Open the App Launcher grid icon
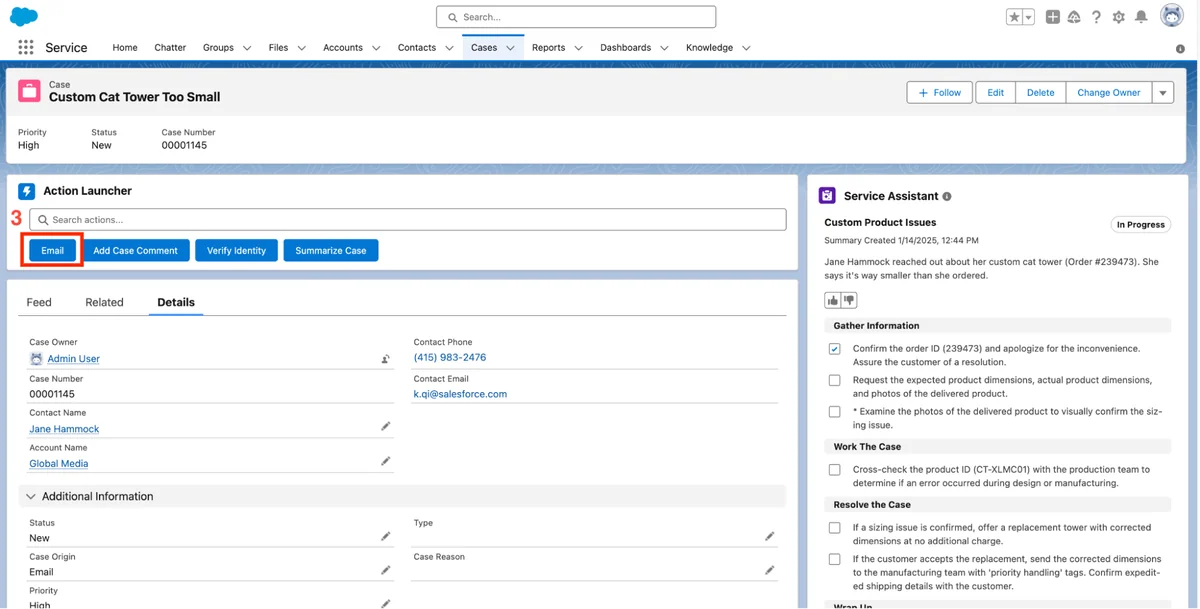Image resolution: width=1200 pixels, height=609 pixels. click(26, 47)
